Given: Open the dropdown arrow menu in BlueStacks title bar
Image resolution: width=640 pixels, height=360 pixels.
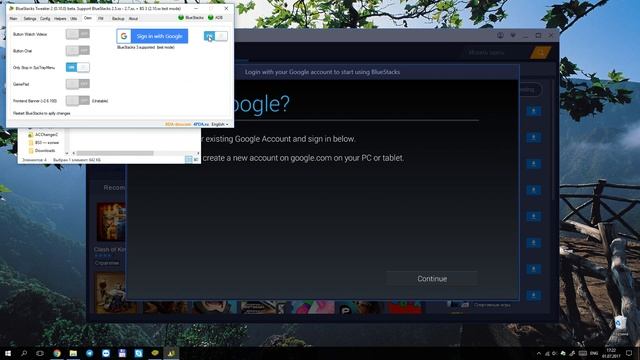Looking at the screenshot, I should point(513,36).
